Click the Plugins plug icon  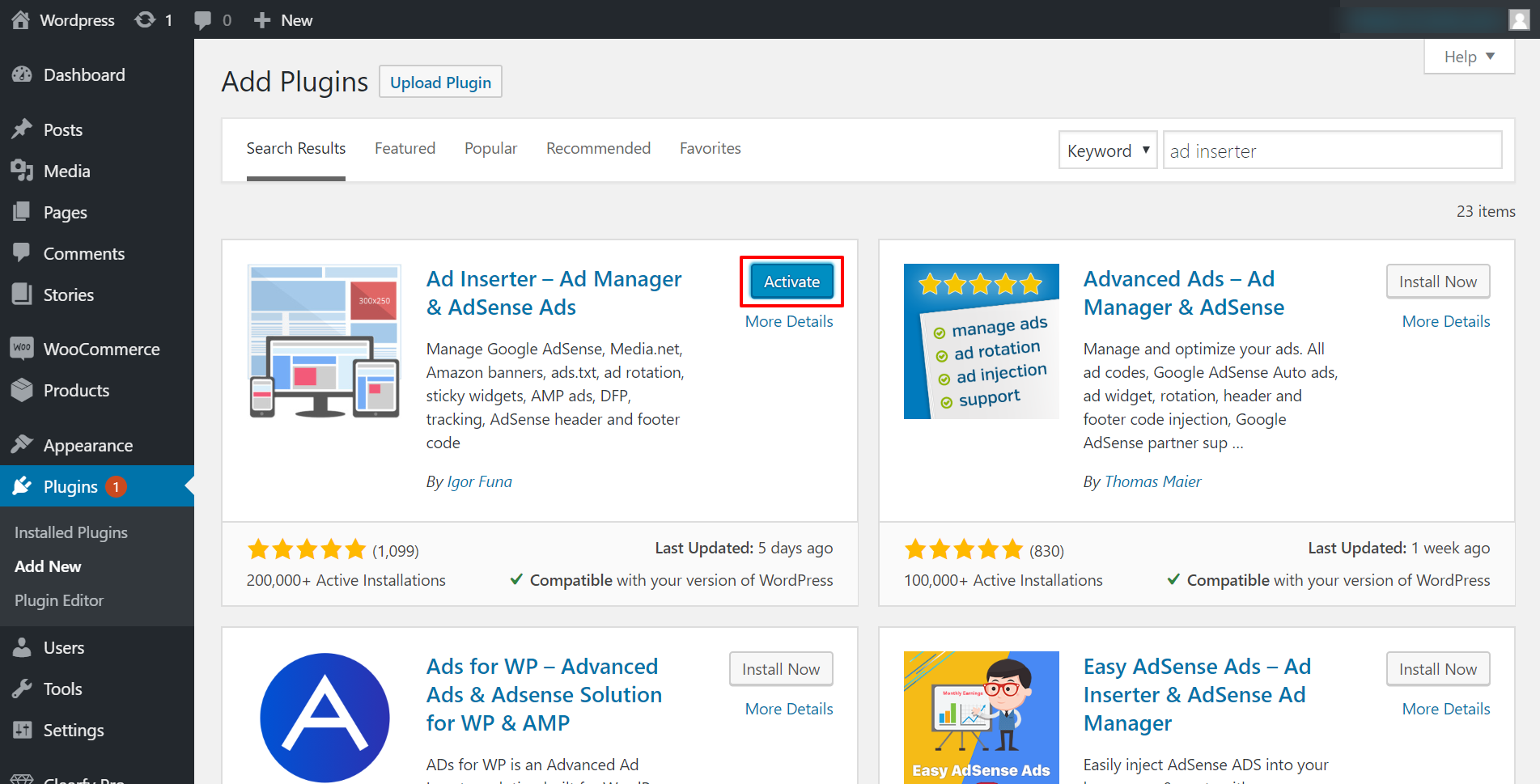coord(22,485)
